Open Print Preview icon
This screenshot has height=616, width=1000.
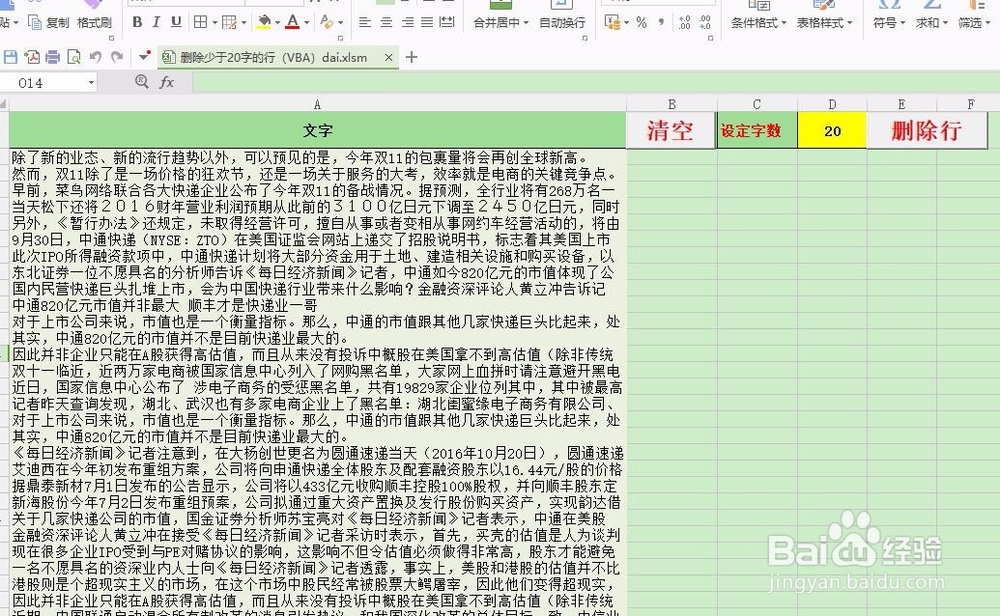coord(74,57)
